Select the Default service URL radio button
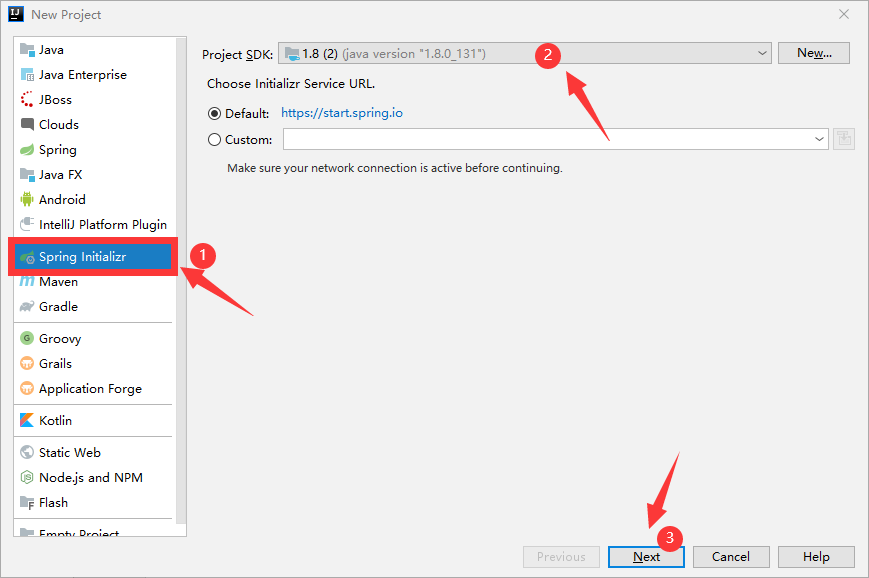This screenshot has width=869, height=578. coord(214,114)
